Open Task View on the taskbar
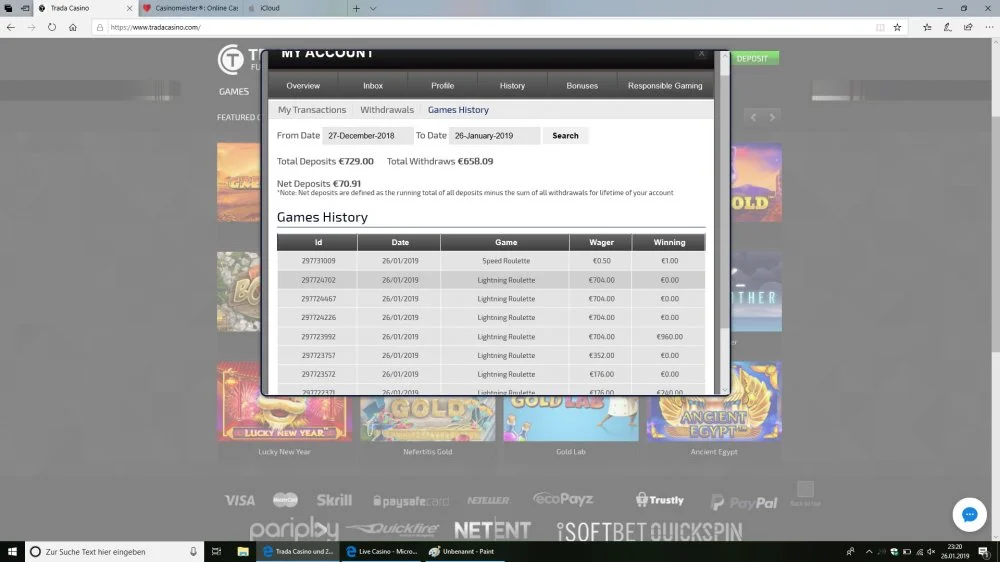 (216, 551)
